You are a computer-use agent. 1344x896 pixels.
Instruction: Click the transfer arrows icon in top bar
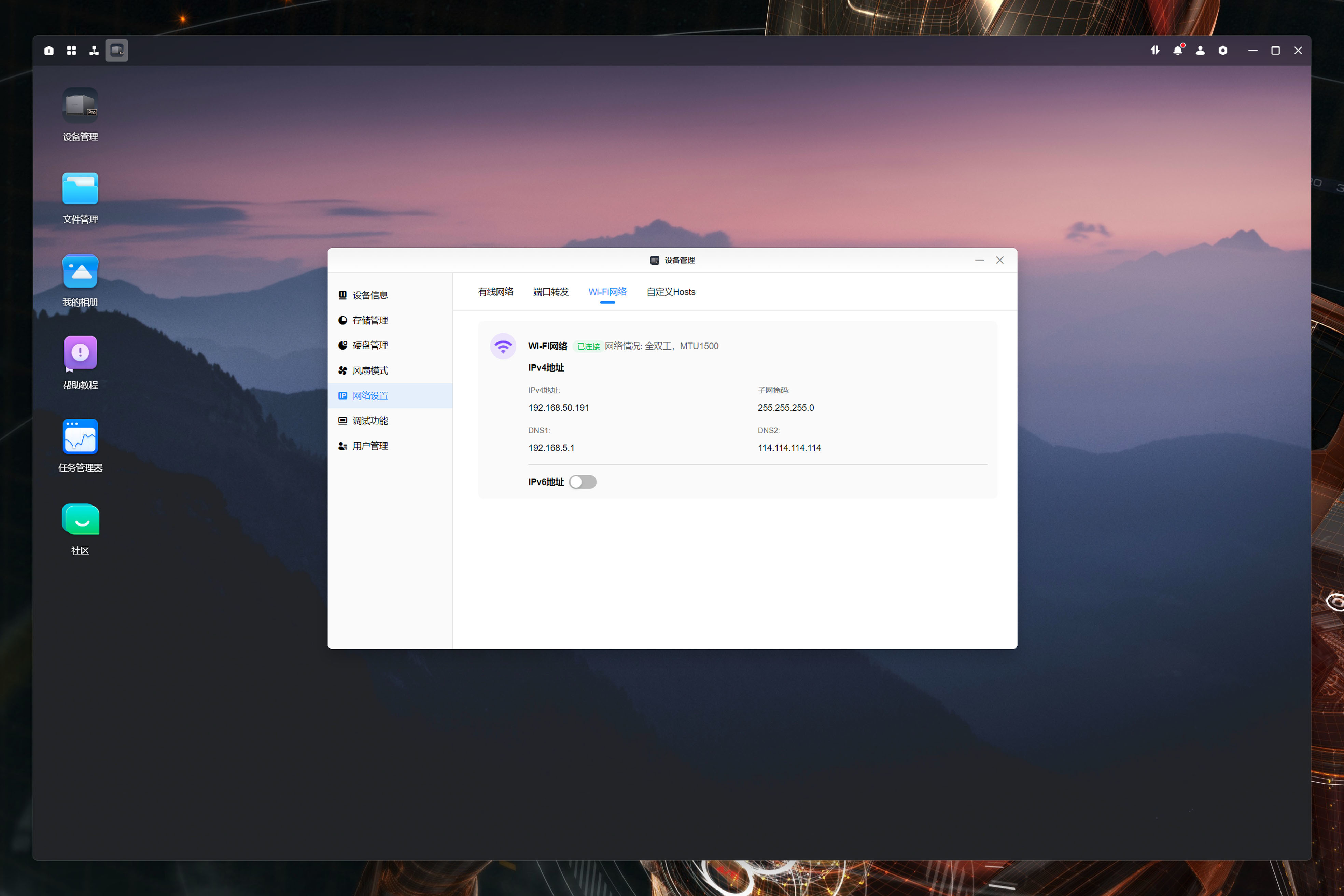[x=1155, y=51]
